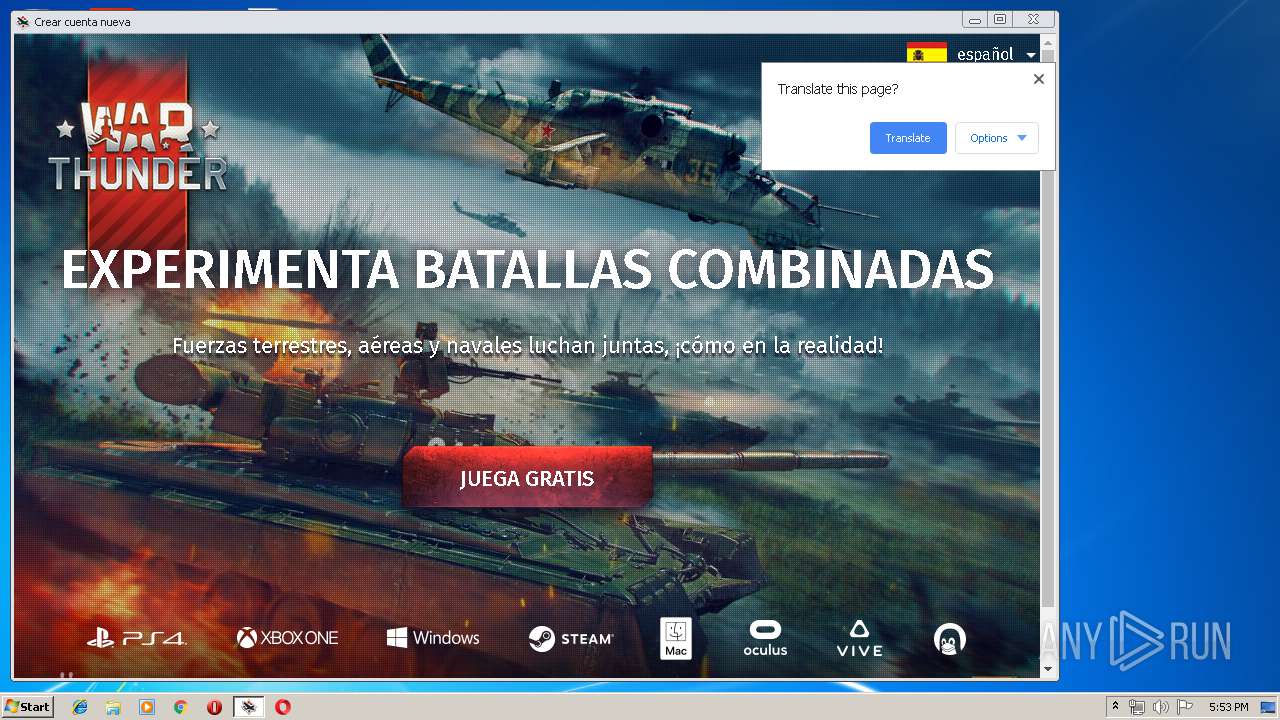
Task: Click the Oculus platform logo
Action: (x=765, y=638)
